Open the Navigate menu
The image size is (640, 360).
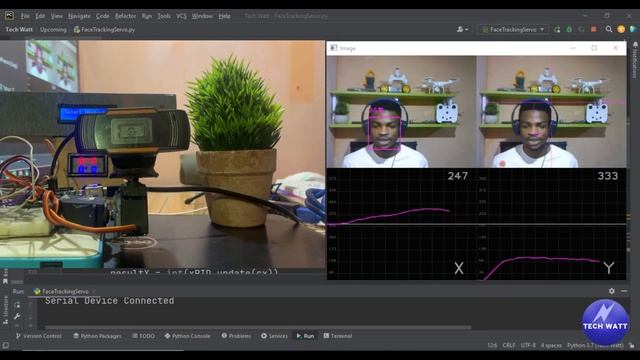click(79, 16)
